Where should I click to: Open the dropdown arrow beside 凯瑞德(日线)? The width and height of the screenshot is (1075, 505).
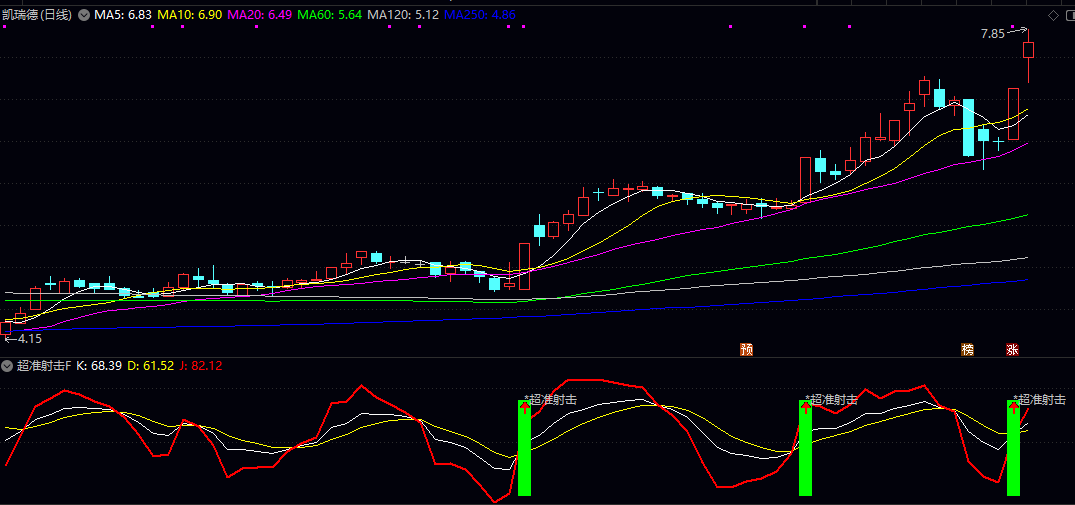(83, 16)
